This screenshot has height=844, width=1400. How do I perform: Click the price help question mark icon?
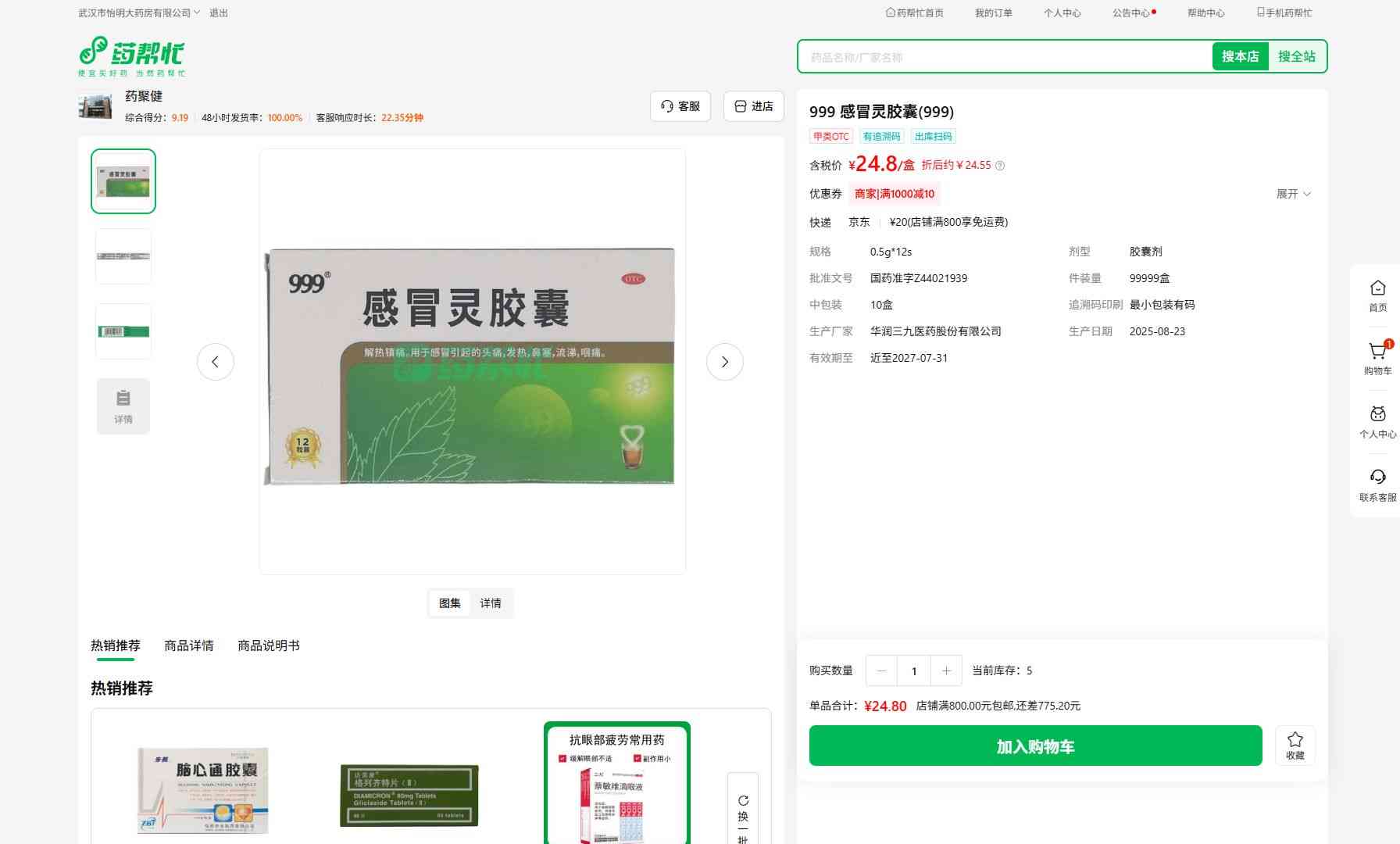pyautogui.click(x=1000, y=166)
